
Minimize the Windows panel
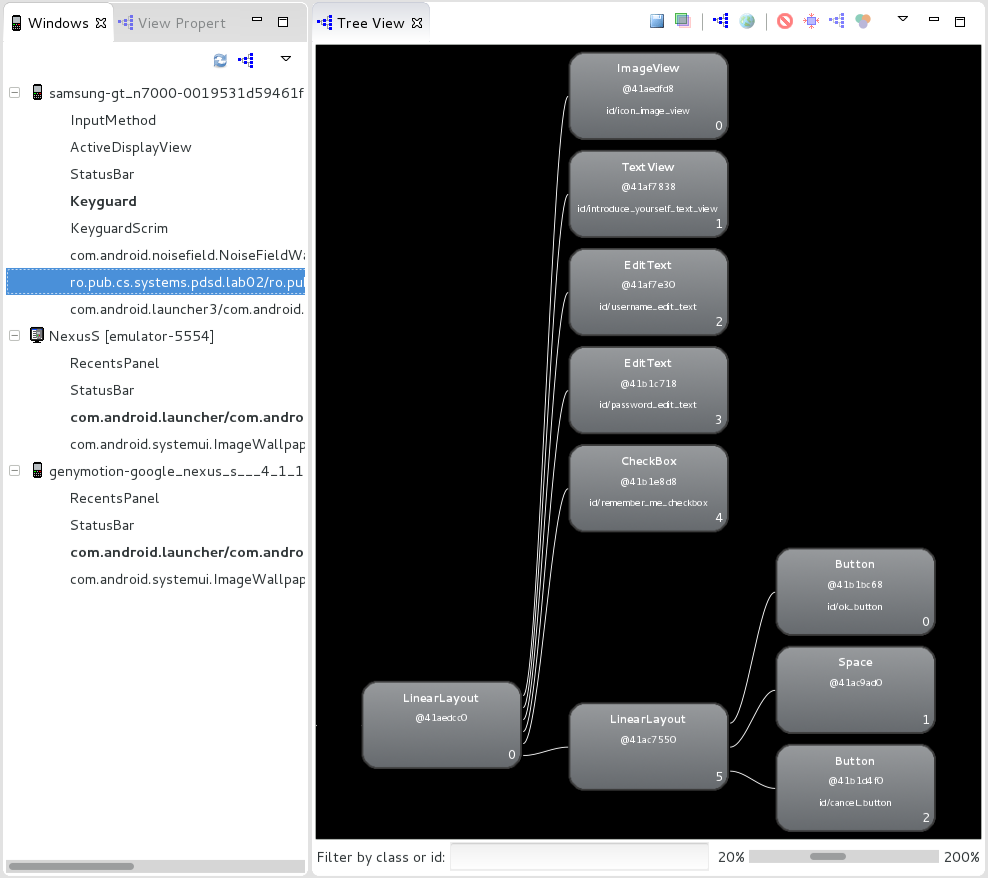256,20
